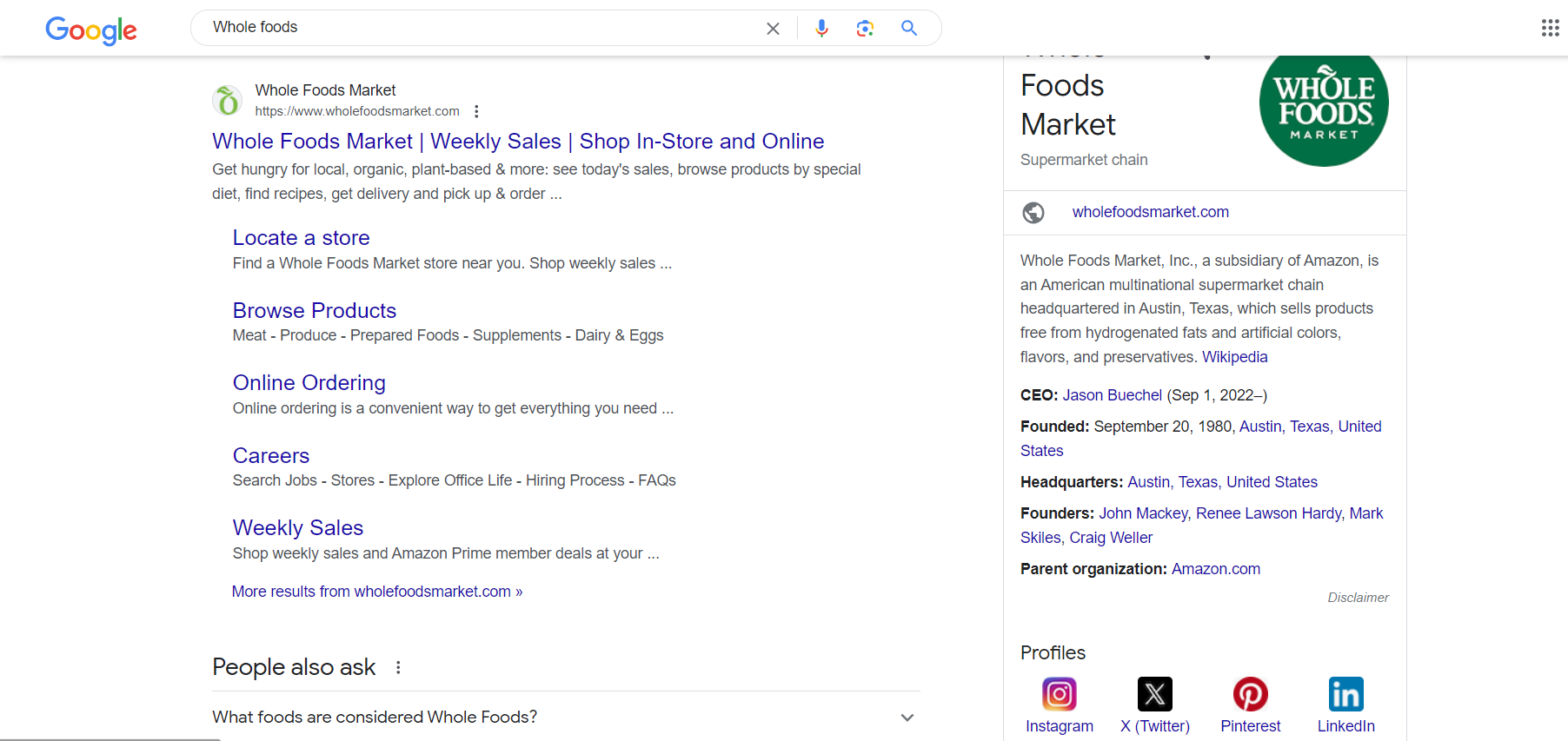Click the Google logo
The width and height of the screenshot is (1568, 741).
[x=91, y=30]
